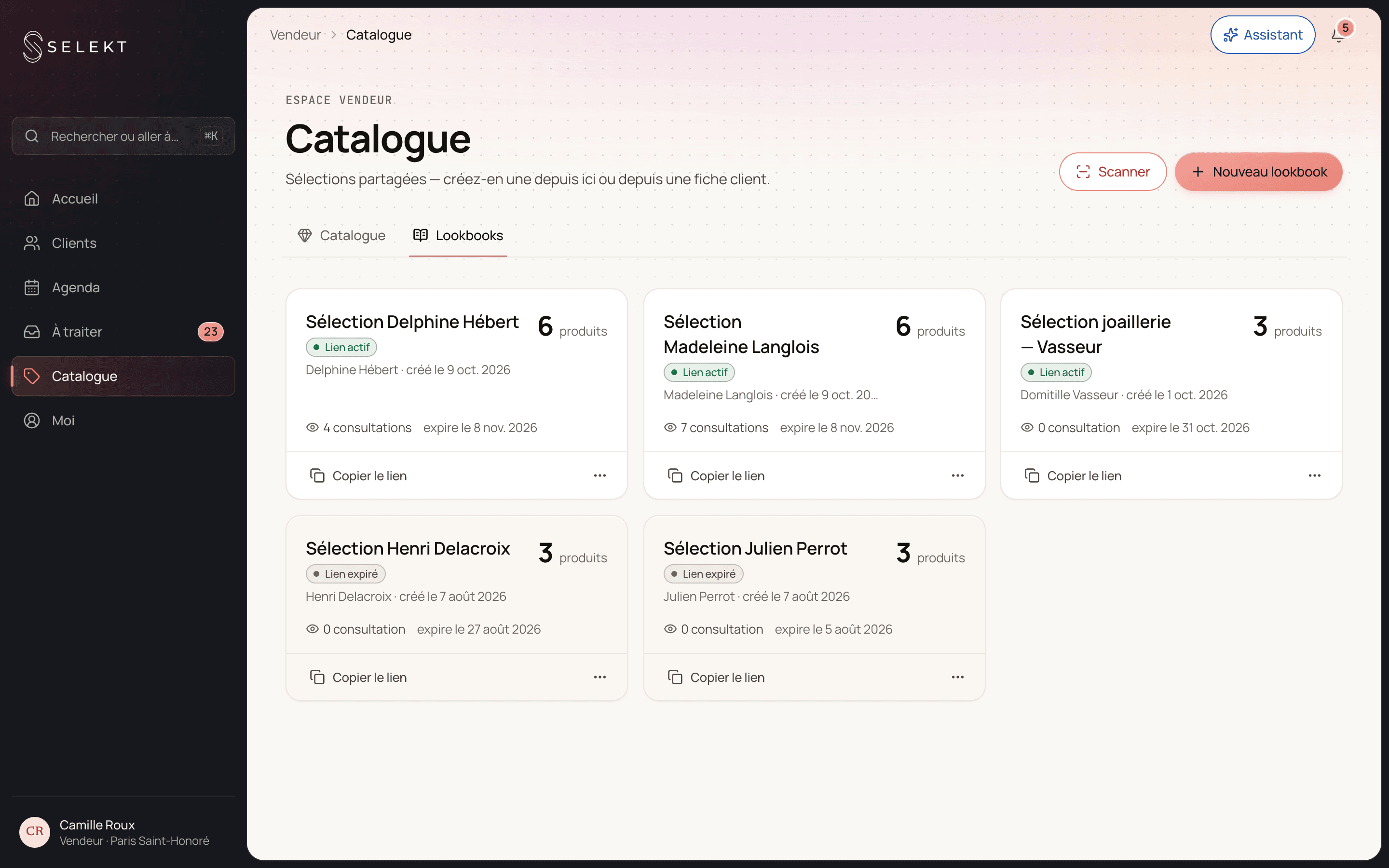Click "expire le 31 oct. 2026" text
This screenshot has width=1389, height=868.
click(1190, 428)
